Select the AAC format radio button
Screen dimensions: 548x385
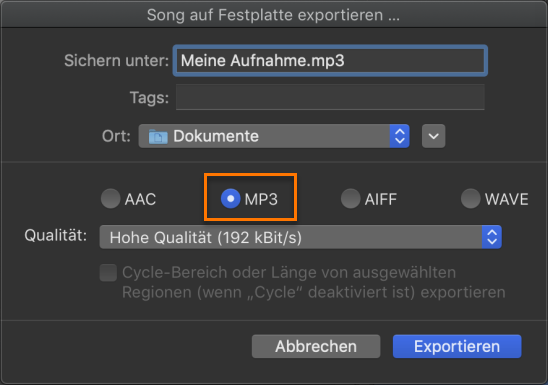click(x=110, y=198)
